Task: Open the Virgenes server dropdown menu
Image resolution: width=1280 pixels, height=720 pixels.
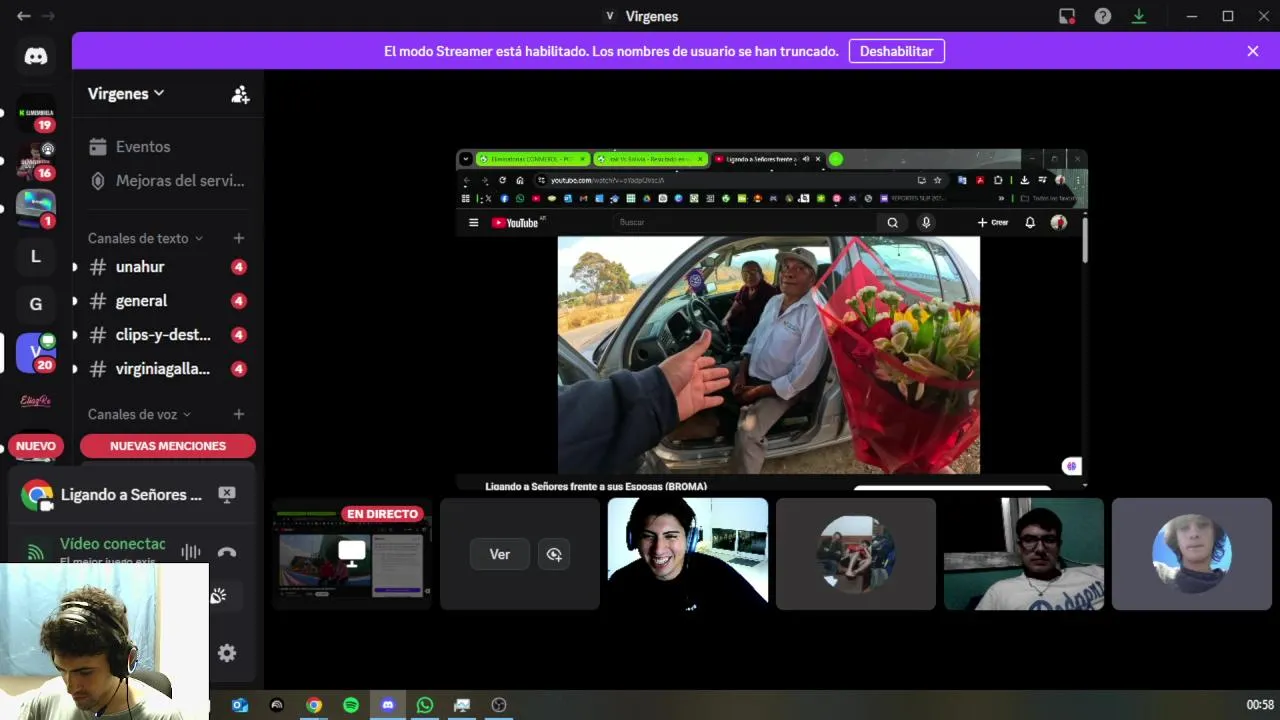Action: [126, 93]
